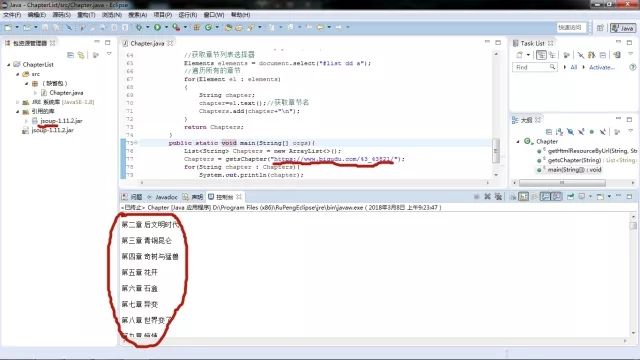Click the Run Last Tool (external tools) icon
This screenshot has width=640, height=360.
click(176, 27)
